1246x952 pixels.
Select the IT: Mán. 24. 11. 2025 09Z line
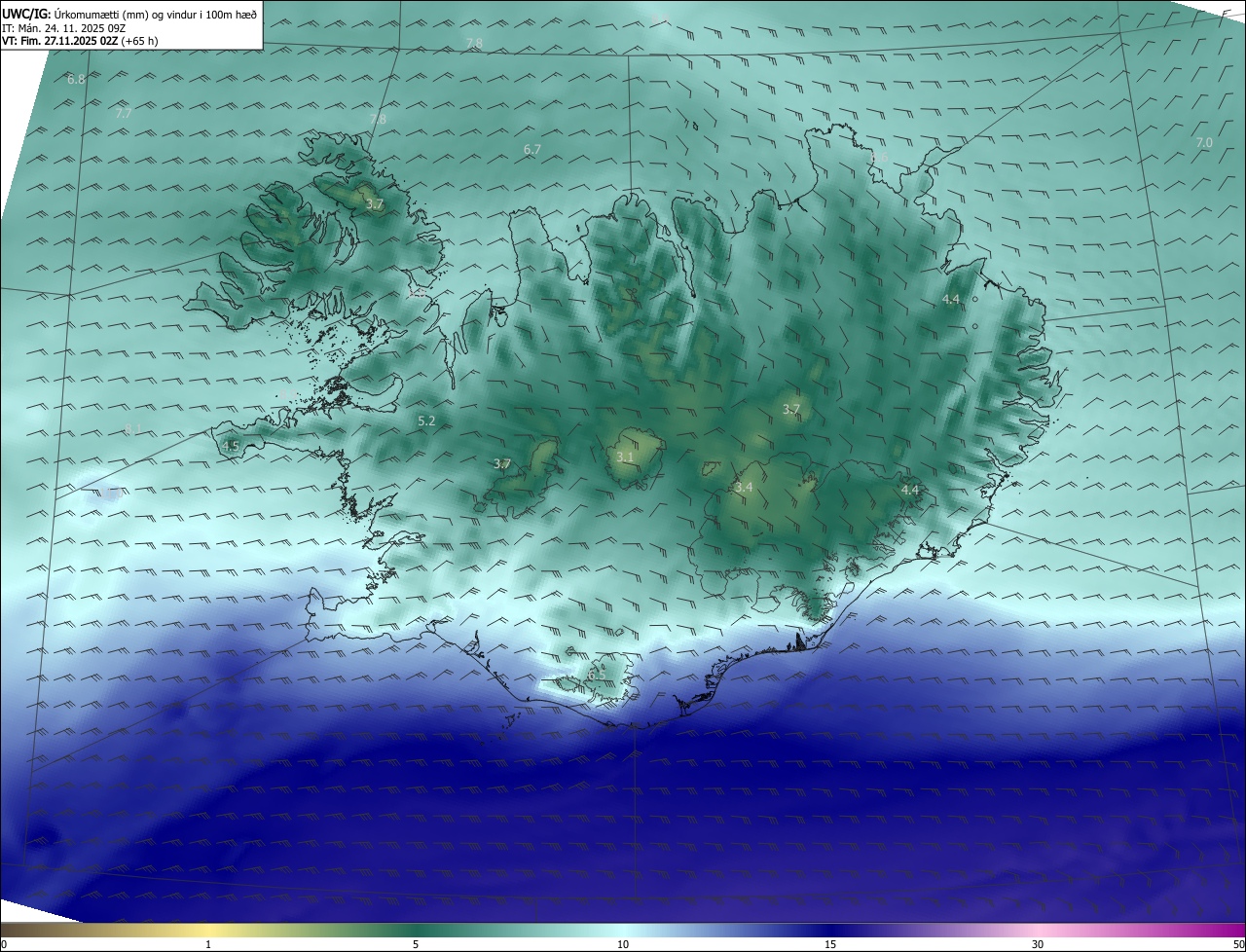64,27
